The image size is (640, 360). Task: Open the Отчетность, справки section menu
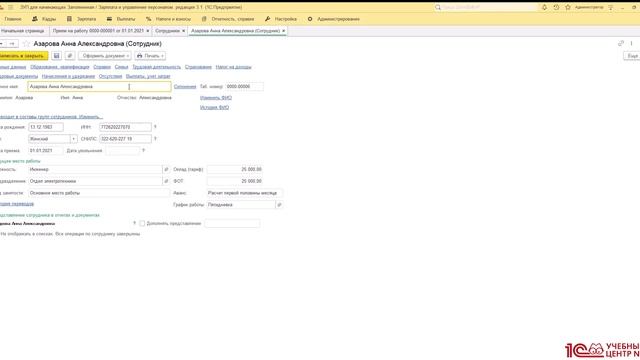tap(228, 19)
